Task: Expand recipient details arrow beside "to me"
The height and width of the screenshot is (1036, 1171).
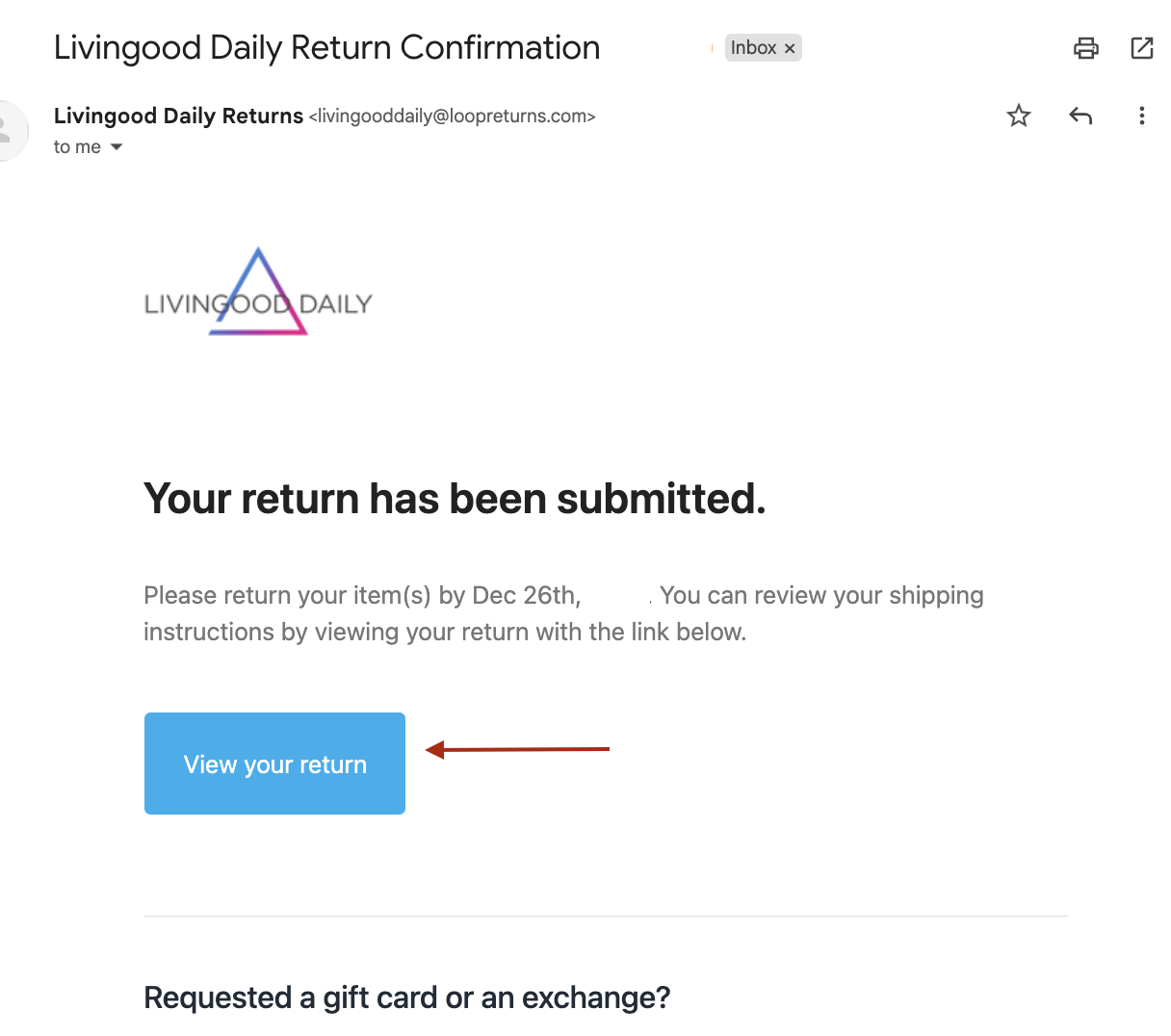Action: (x=117, y=147)
